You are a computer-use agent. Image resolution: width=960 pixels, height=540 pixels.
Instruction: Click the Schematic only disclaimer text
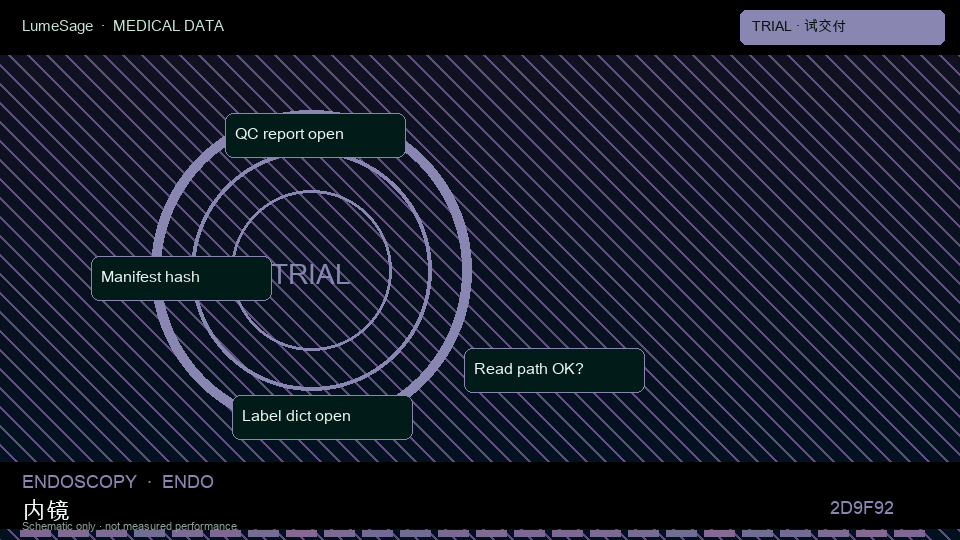(x=129, y=526)
